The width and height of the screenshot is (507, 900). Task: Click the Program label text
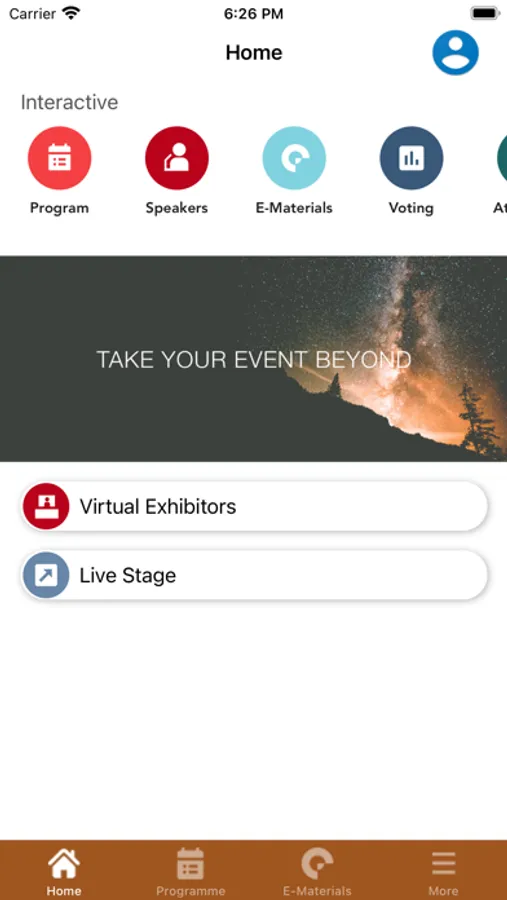(60, 208)
